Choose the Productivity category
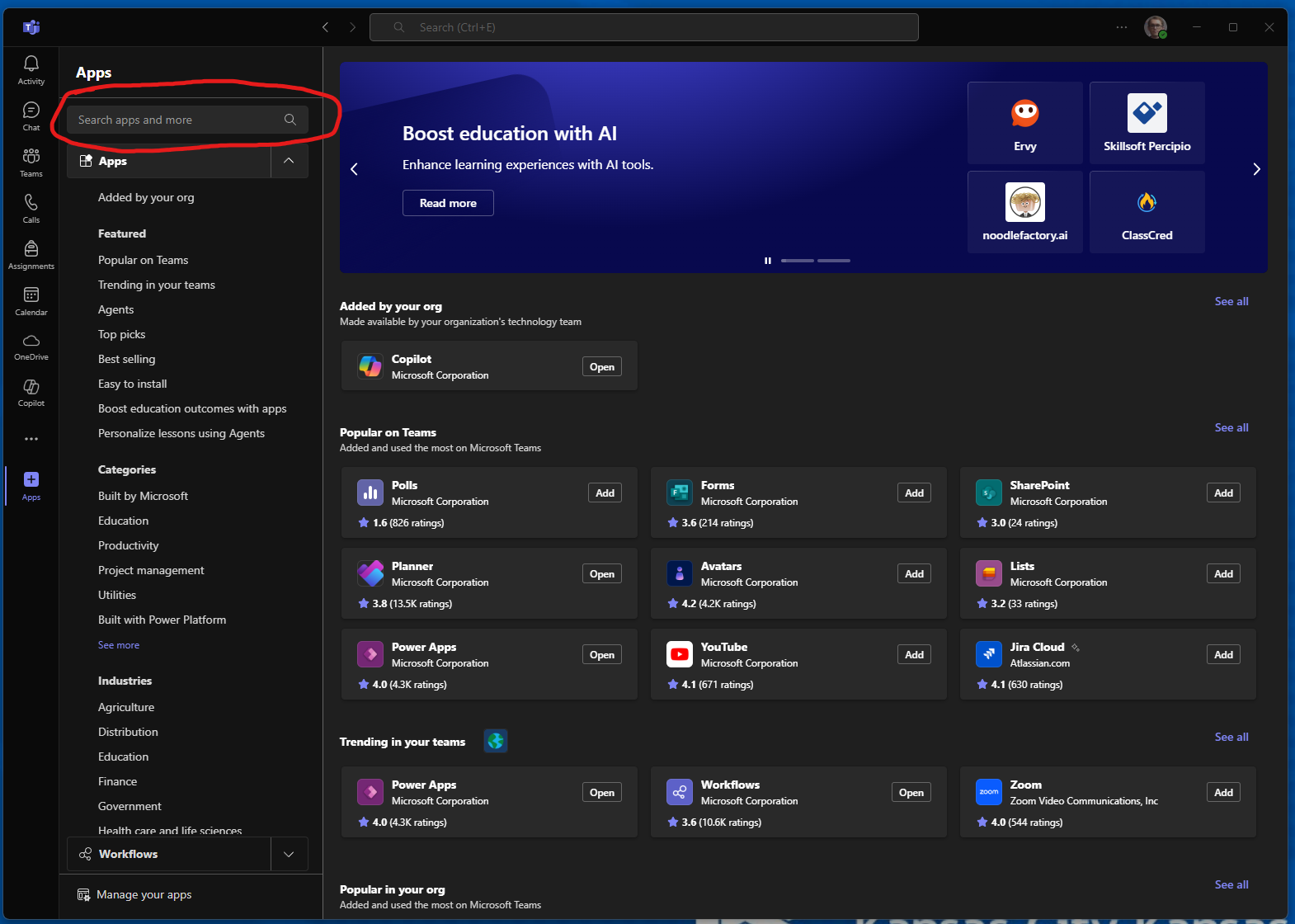Viewport: 1295px width, 924px height. coord(129,545)
